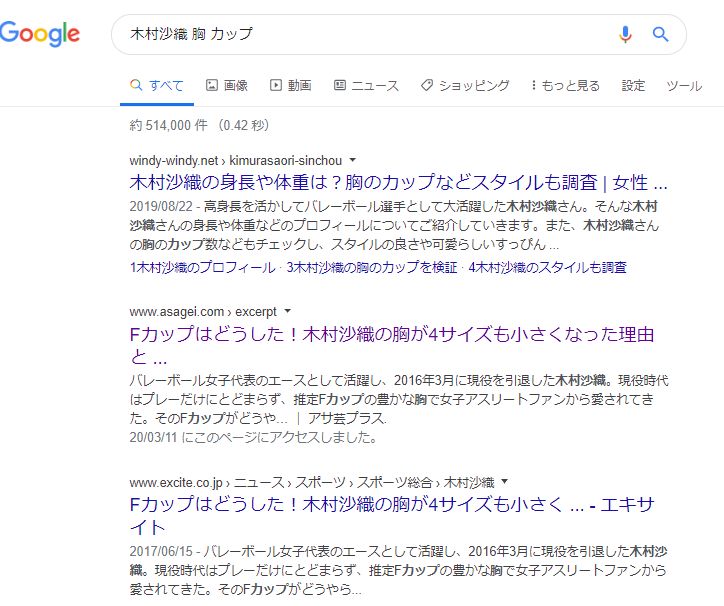
Task: Expand dropdown arrow next to asagei.com URL
Action: (x=288, y=311)
